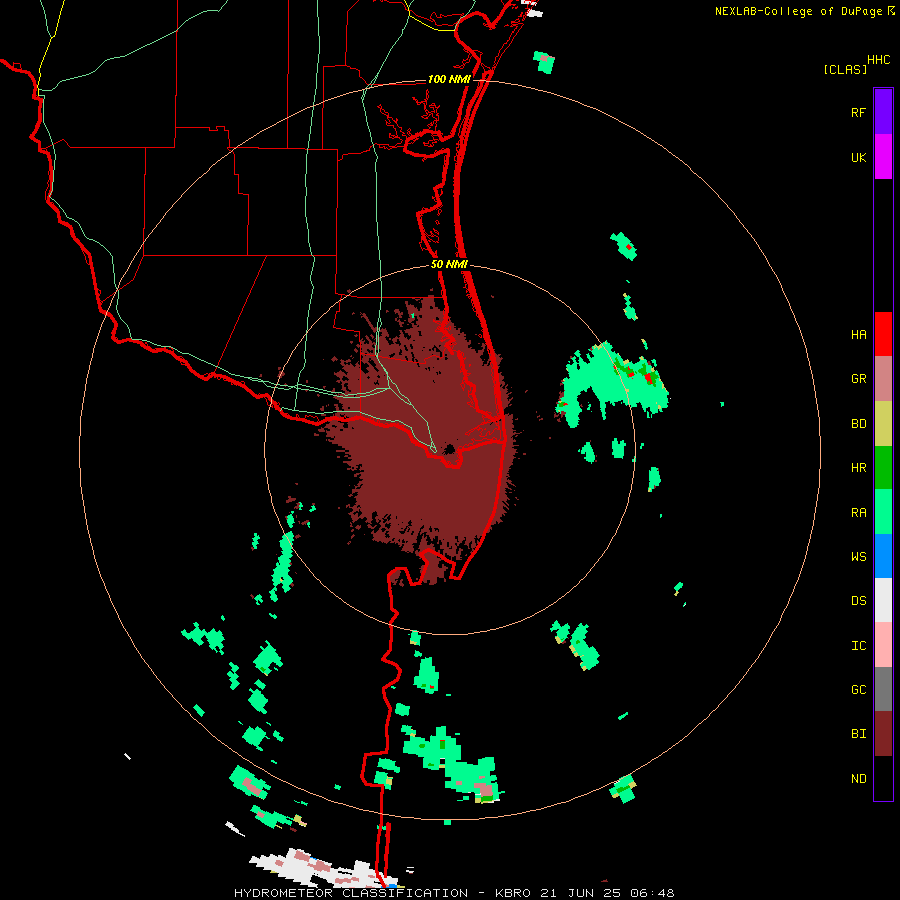This screenshot has height=900, width=900.
Task: Click the KBRO radar site identifier
Action: coord(513,893)
